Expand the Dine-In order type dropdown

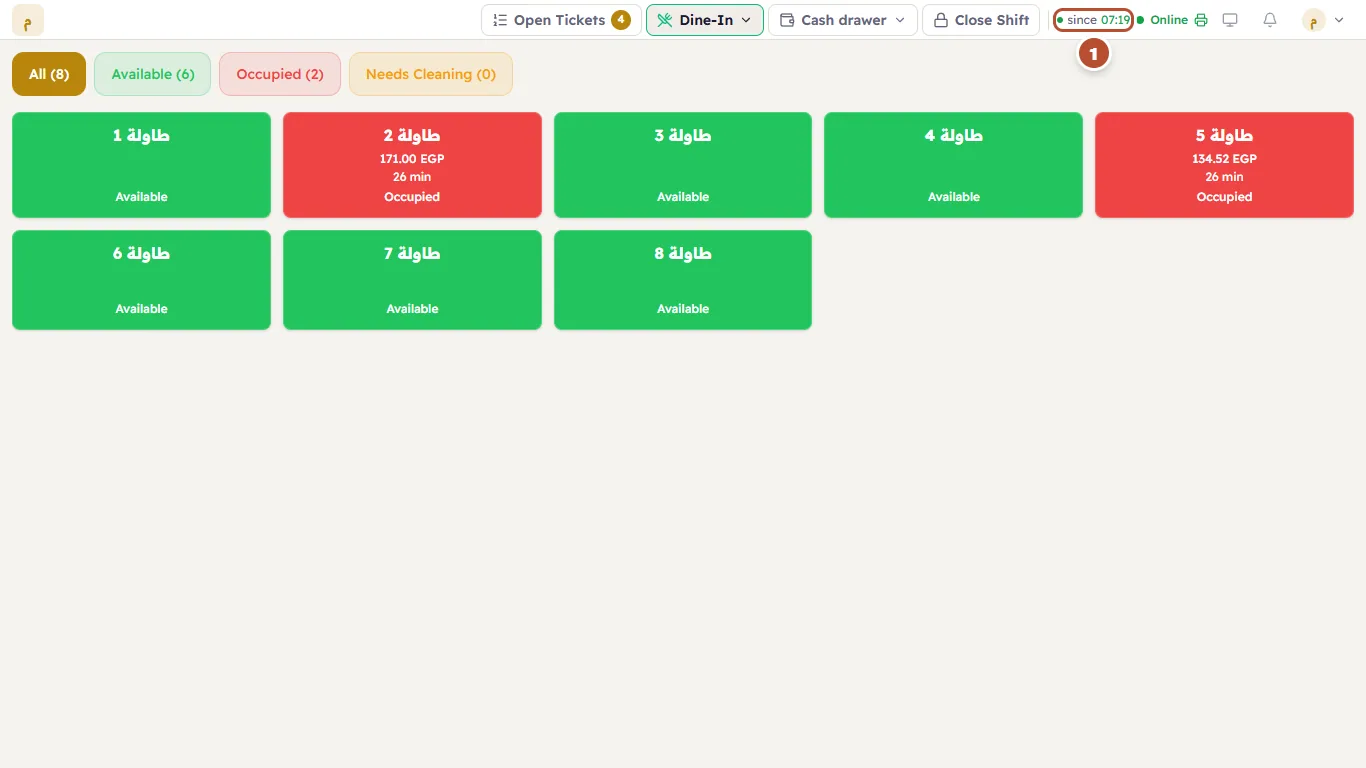pyautogui.click(x=705, y=20)
